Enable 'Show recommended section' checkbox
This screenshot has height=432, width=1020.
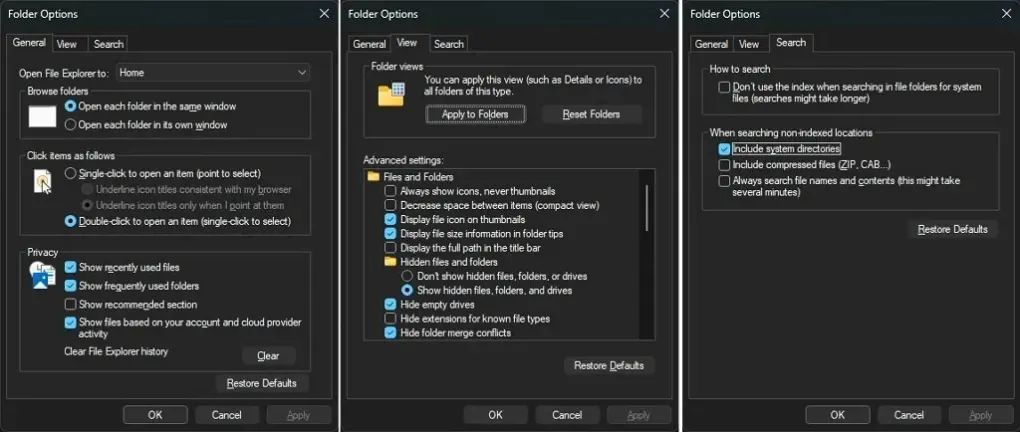click(x=70, y=304)
